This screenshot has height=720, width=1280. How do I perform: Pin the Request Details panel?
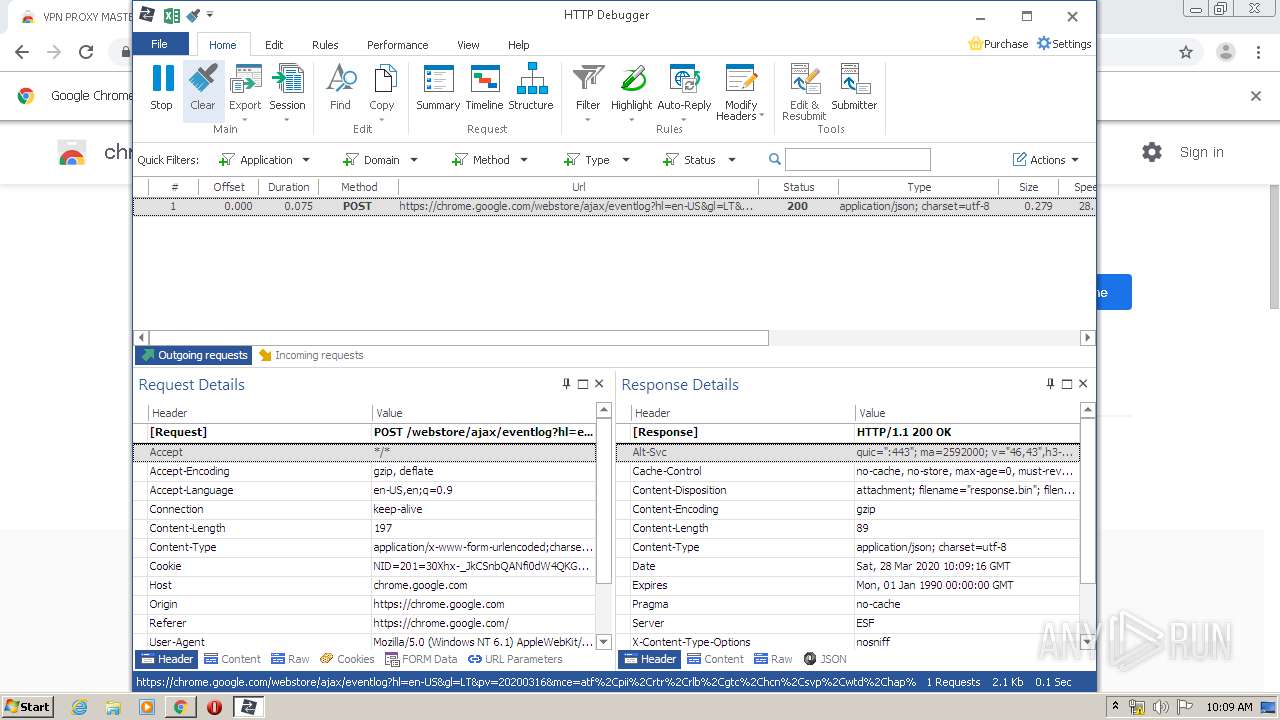[x=567, y=384]
